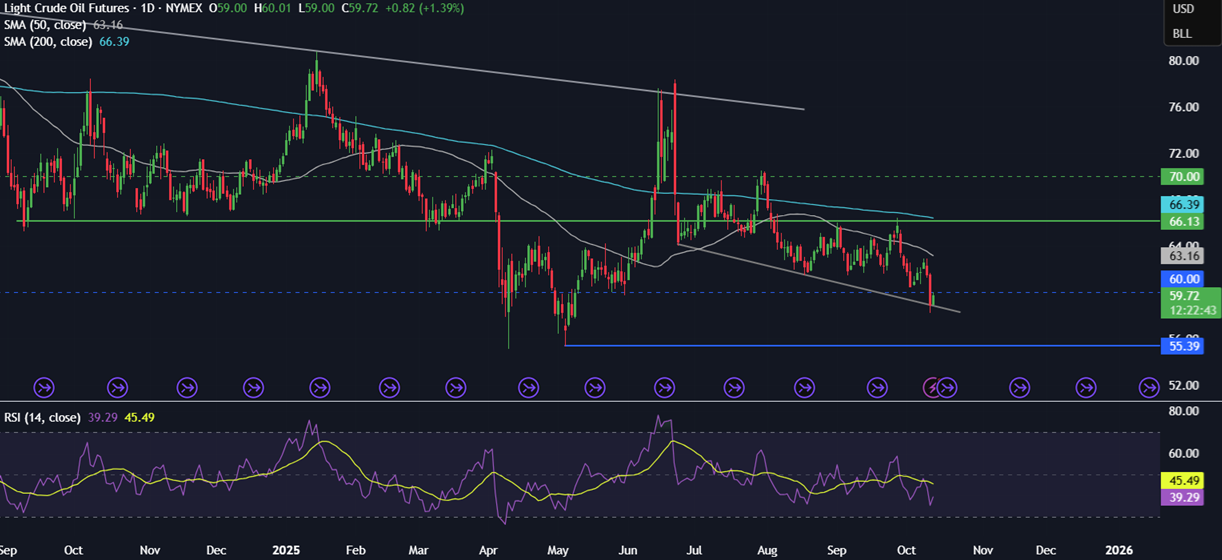Open the contract rollover icon in mid-June 2025

[x=663, y=386]
